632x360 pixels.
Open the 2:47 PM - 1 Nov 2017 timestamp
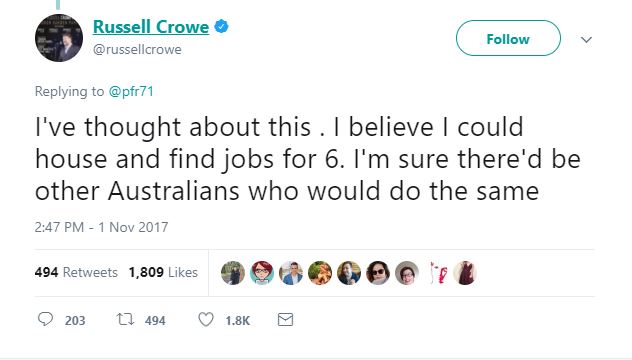(x=101, y=227)
